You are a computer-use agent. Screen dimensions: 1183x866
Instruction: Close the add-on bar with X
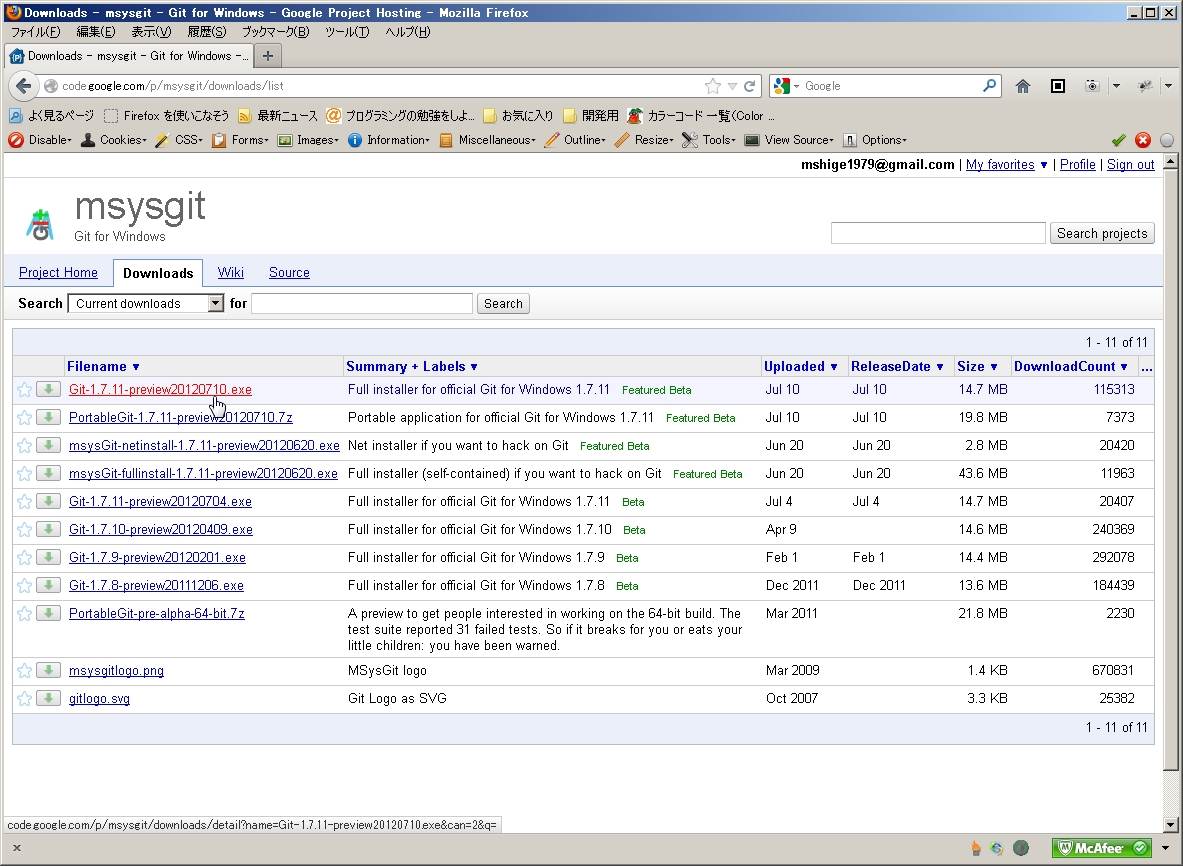coord(17,848)
